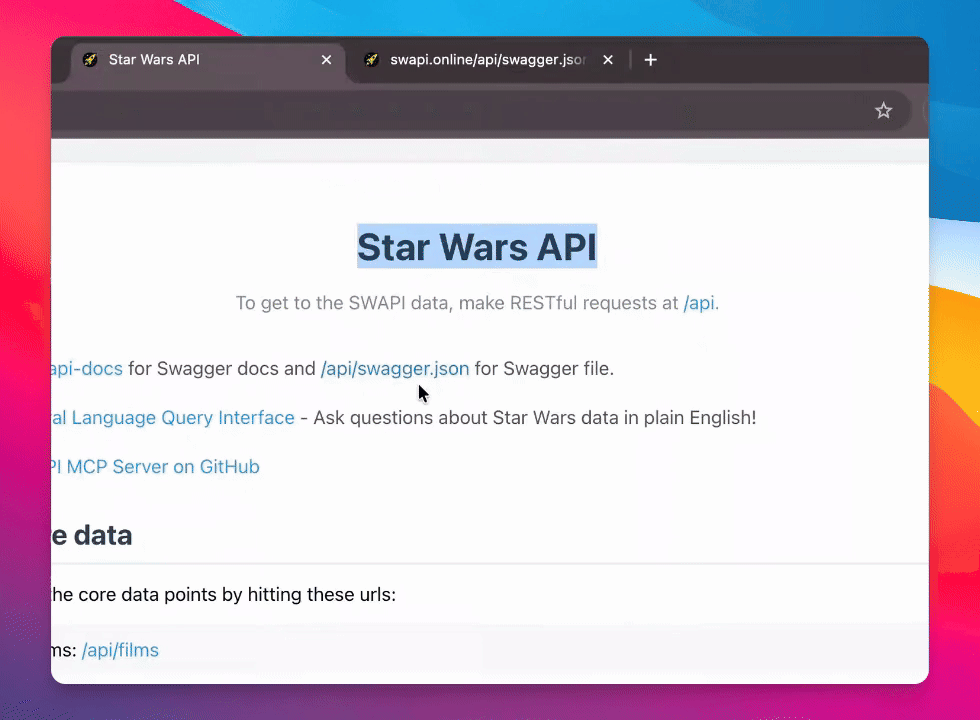Click the rocket favicon on Star Wars API tab
Screen dimensions: 980x720
[x=90, y=60]
